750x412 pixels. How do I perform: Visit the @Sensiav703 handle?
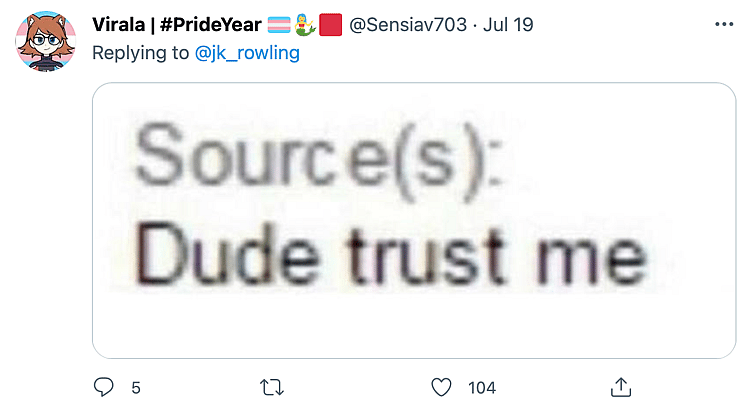point(407,25)
